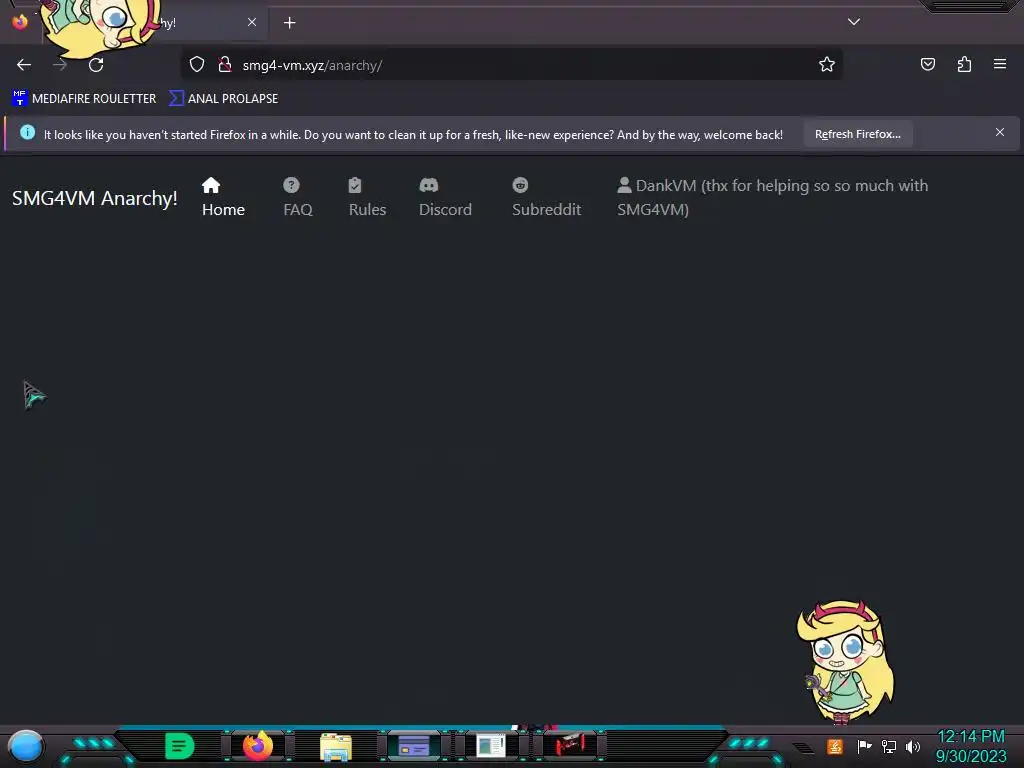Open Action Center flag in tray
The width and height of the screenshot is (1024, 768).
[x=864, y=746]
